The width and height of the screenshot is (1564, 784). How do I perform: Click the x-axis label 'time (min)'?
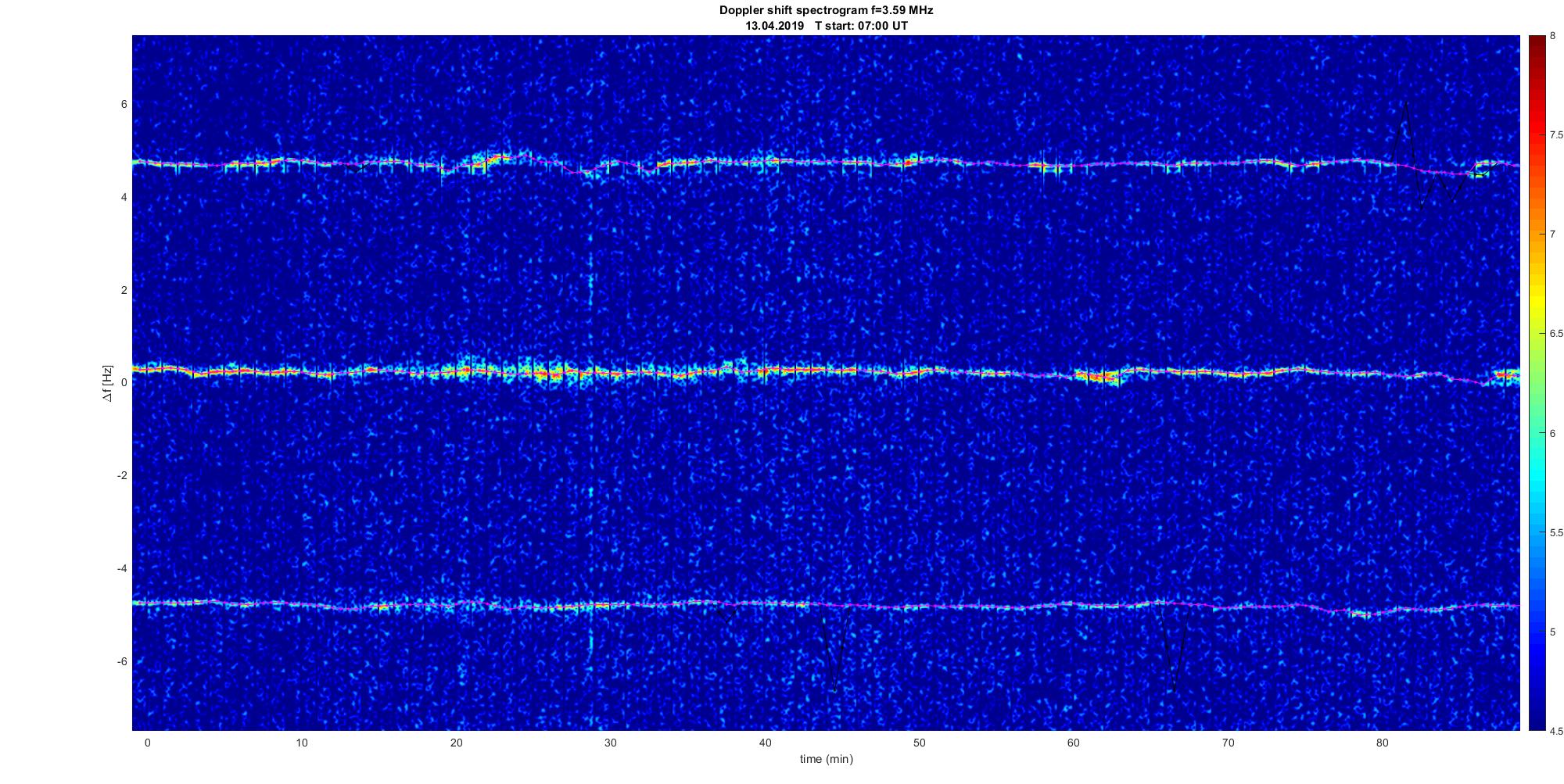[826, 759]
